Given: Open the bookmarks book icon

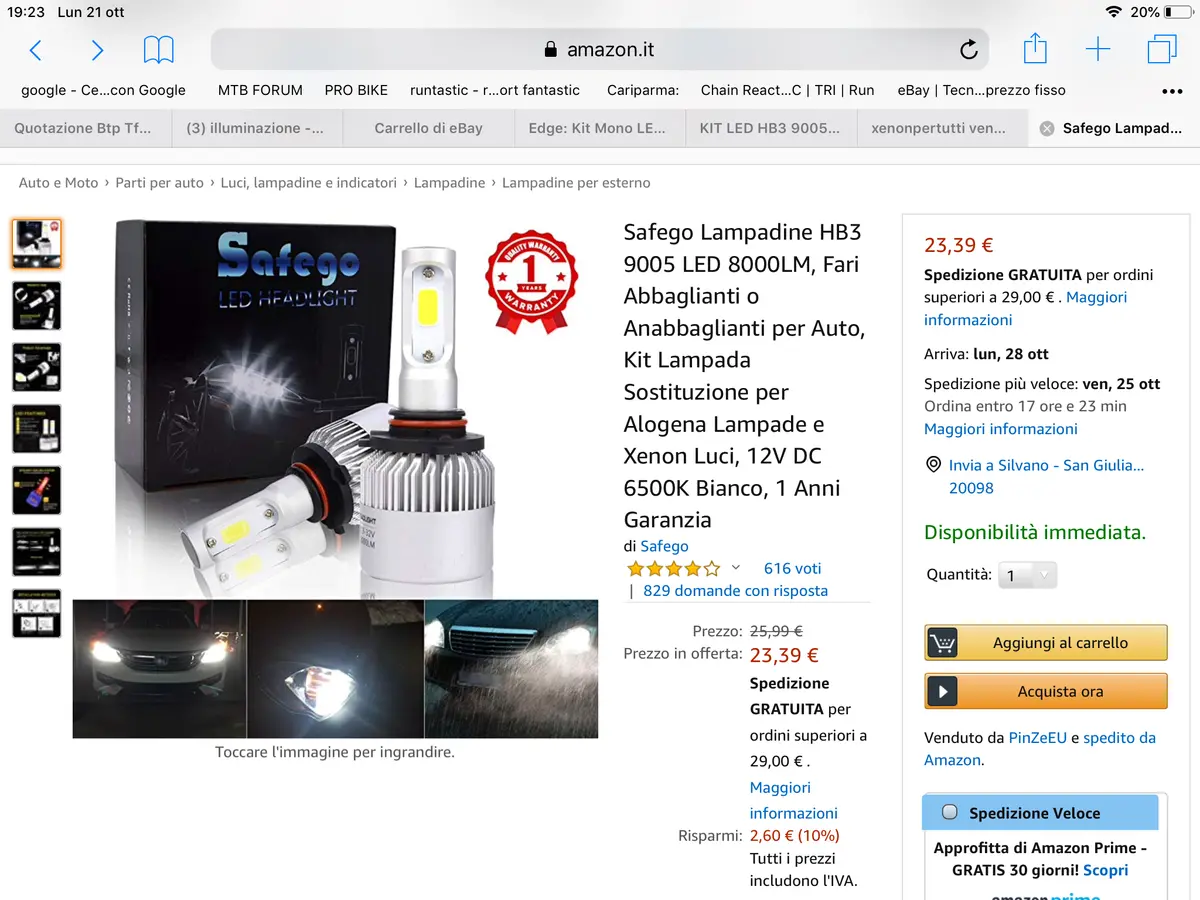Looking at the screenshot, I should click(x=158, y=50).
